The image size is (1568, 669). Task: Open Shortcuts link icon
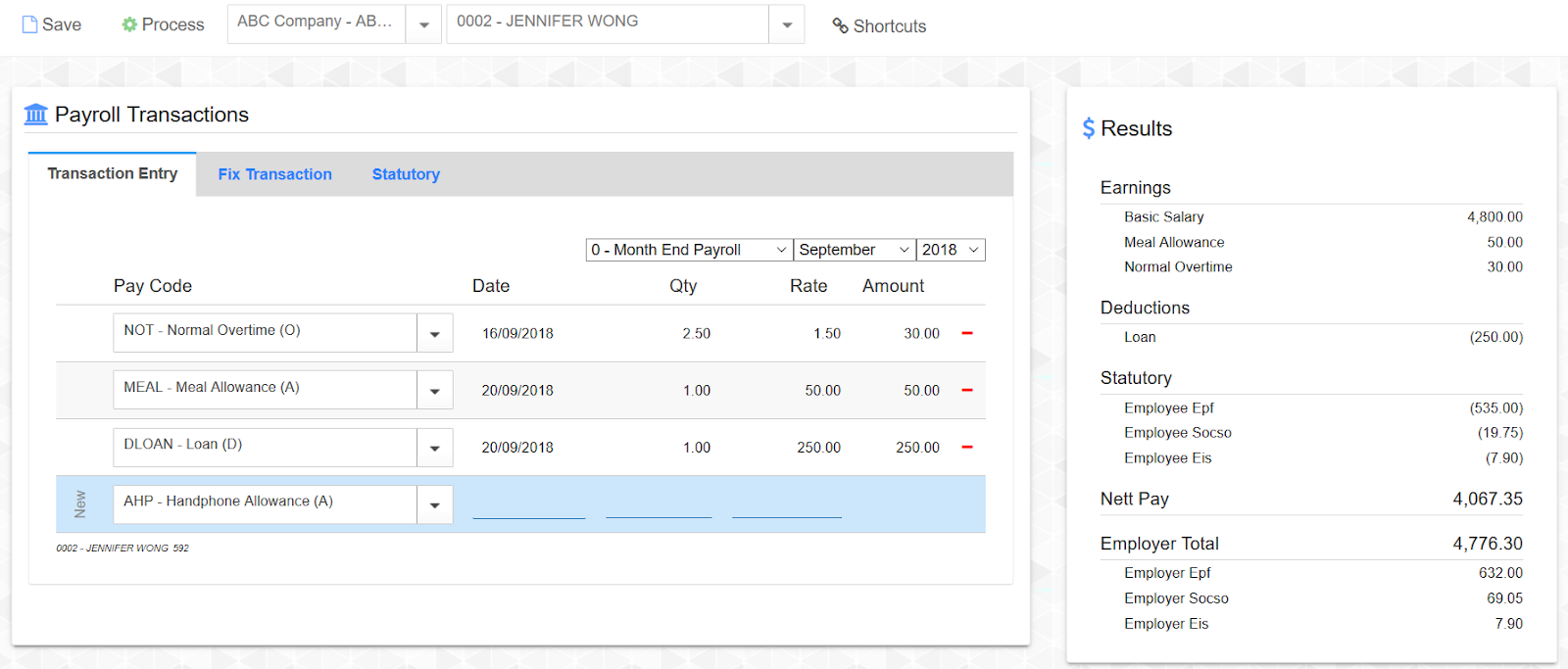pyautogui.click(x=840, y=25)
